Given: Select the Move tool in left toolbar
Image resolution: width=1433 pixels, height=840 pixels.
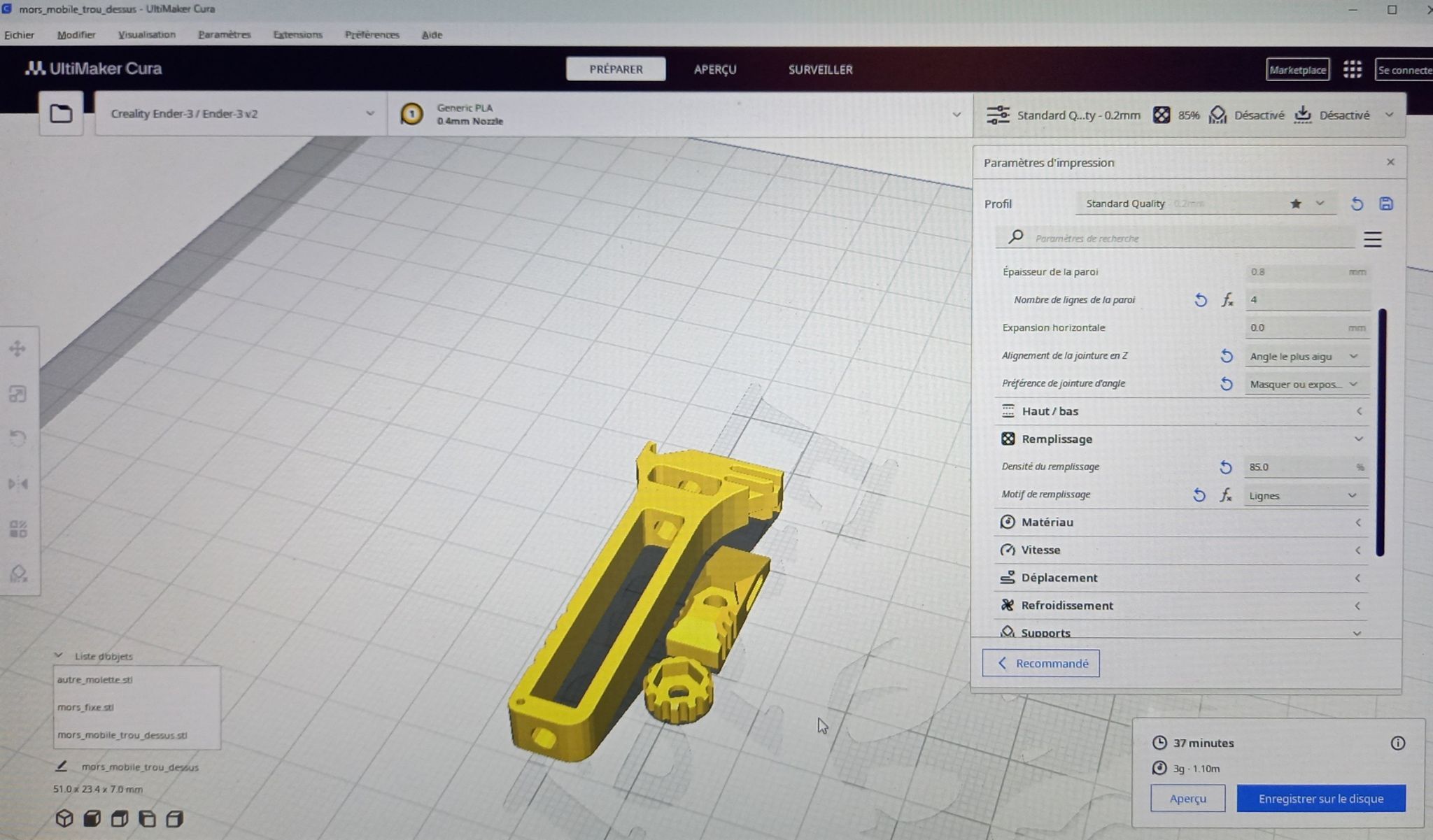Looking at the screenshot, I should click(x=17, y=348).
